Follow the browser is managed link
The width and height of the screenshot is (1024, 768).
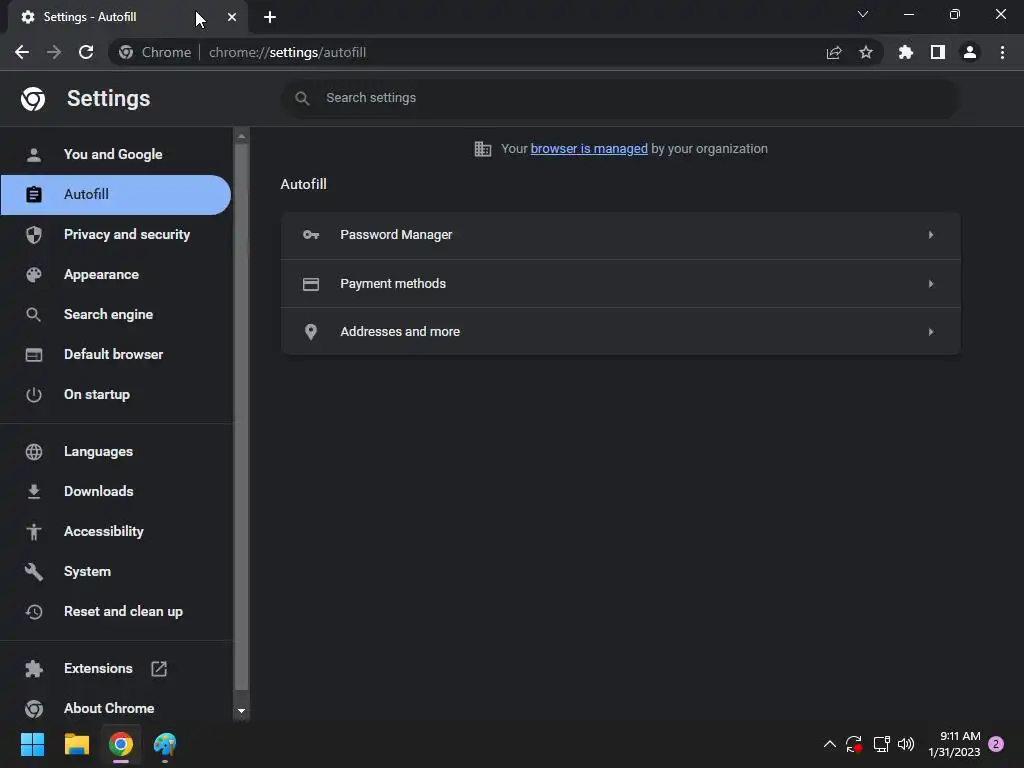589,149
